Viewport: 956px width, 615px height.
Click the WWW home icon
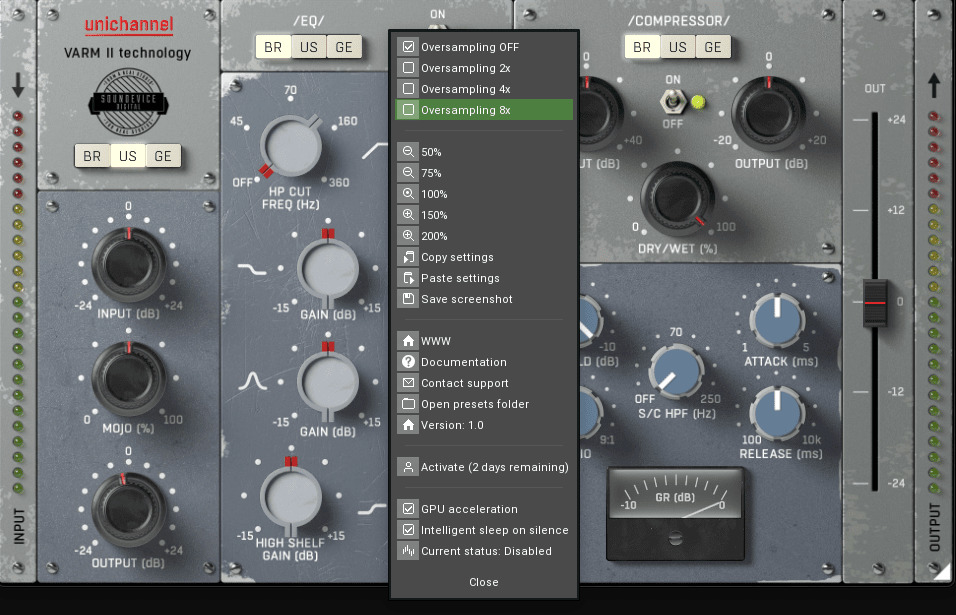coord(407,341)
